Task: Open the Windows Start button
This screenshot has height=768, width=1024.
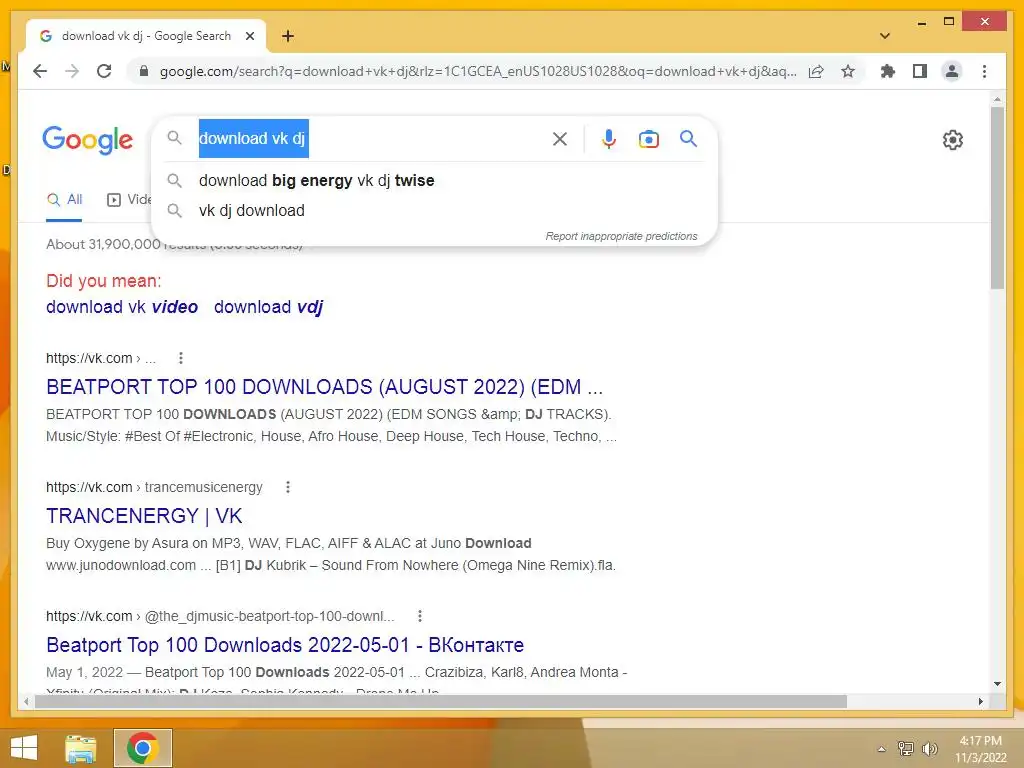Action: tap(24, 748)
